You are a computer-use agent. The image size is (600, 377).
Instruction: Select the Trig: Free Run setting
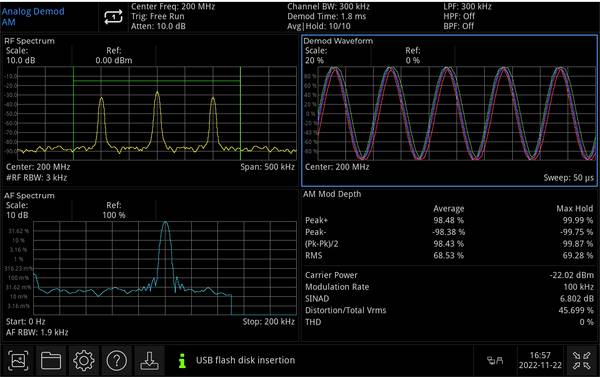158,16
